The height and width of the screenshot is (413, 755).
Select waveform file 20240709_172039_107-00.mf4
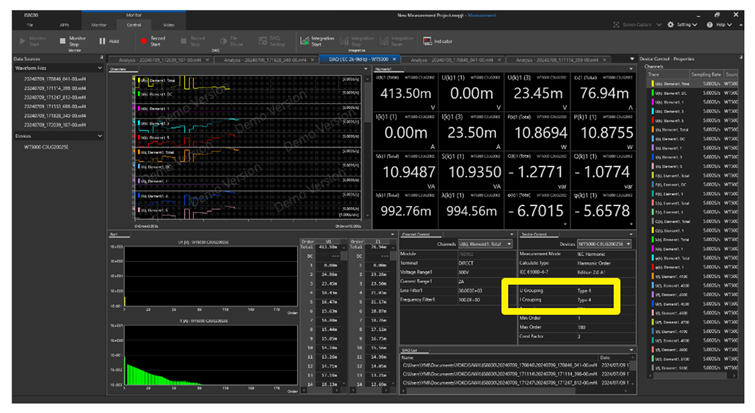pyautogui.click(x=55, y=125)
